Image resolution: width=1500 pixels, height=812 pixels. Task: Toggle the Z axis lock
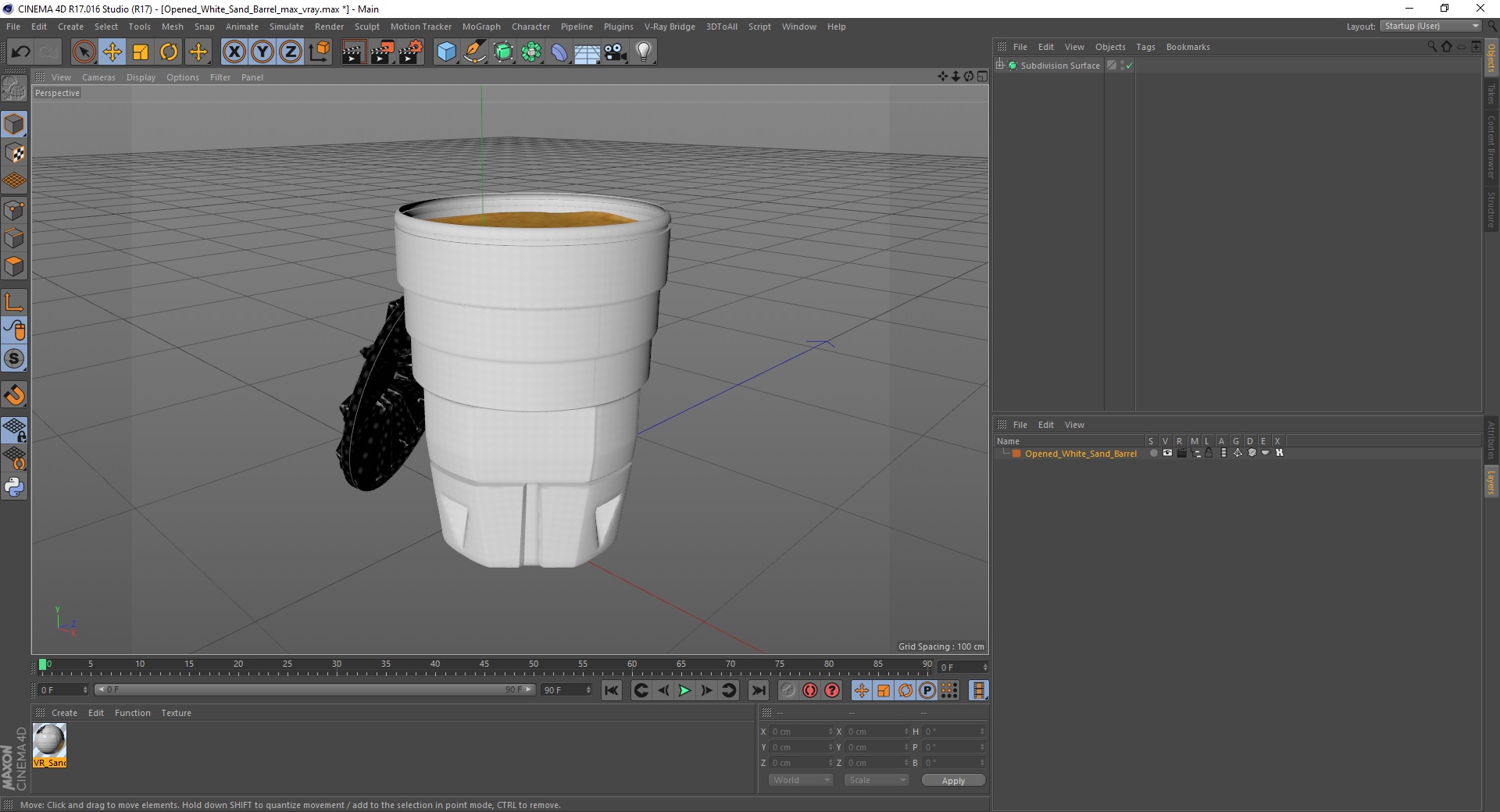(291, 52)
